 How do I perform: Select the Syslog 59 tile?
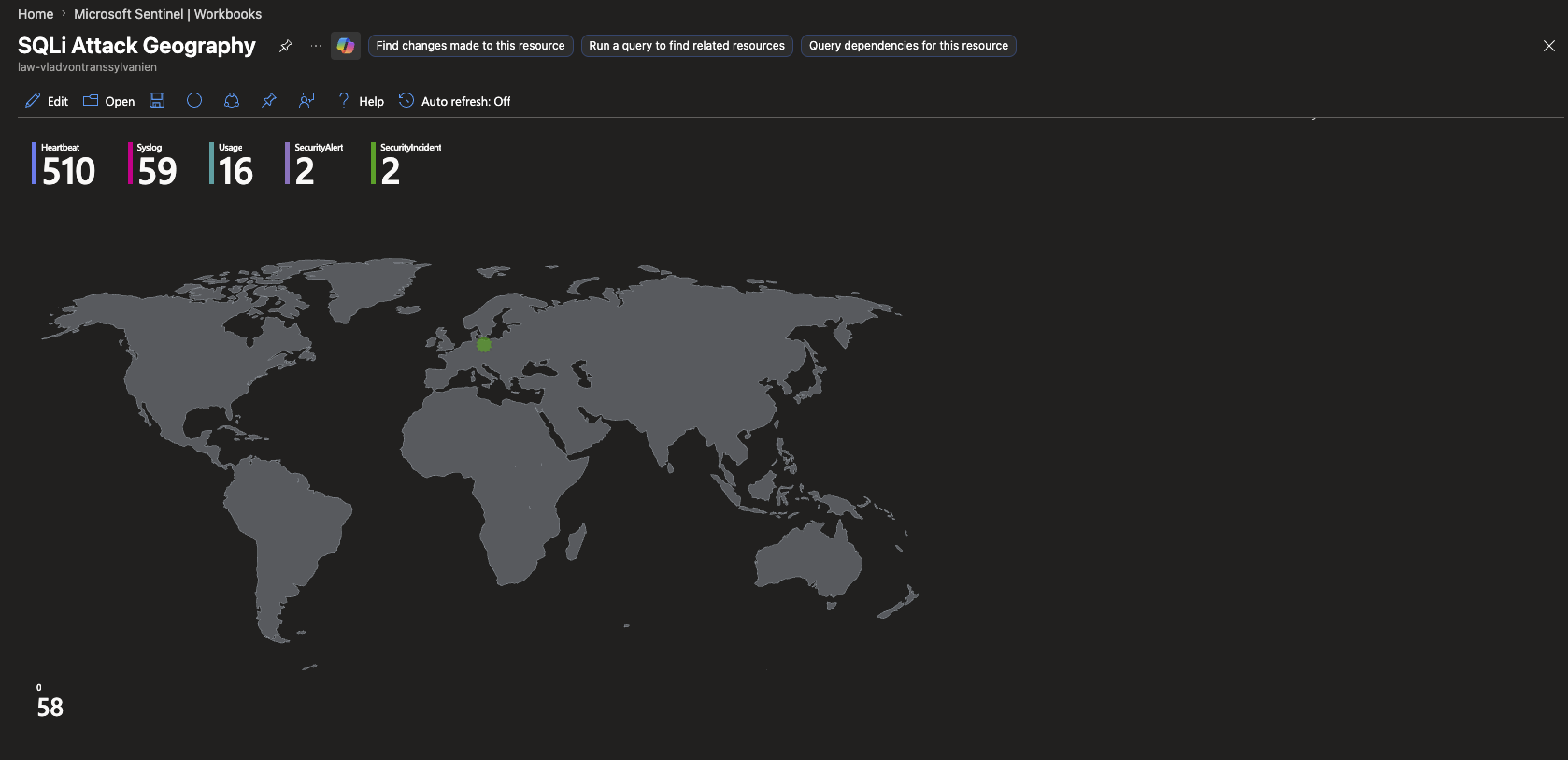point(153,164)
